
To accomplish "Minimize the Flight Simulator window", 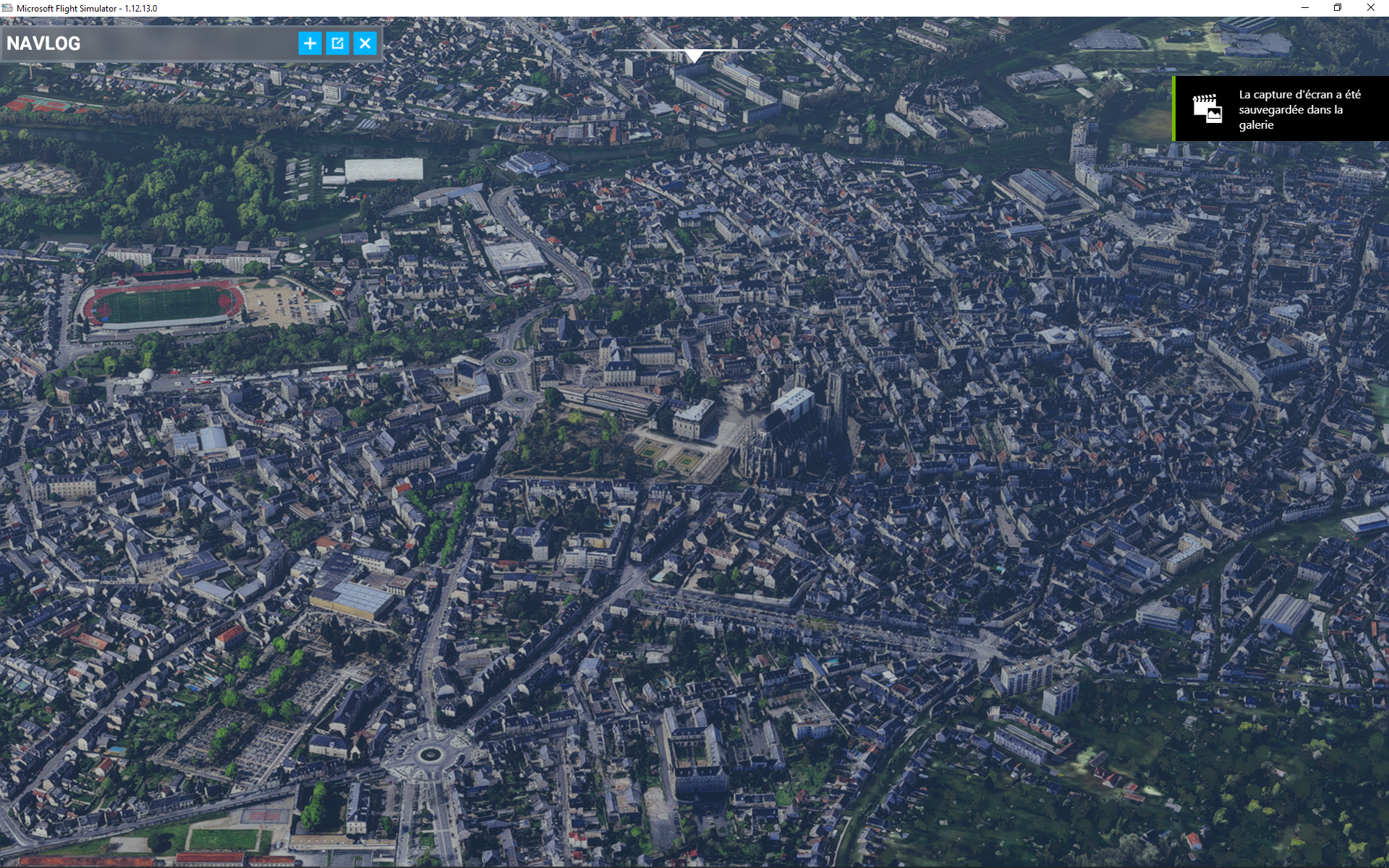I will click(x=1305, y=8).
